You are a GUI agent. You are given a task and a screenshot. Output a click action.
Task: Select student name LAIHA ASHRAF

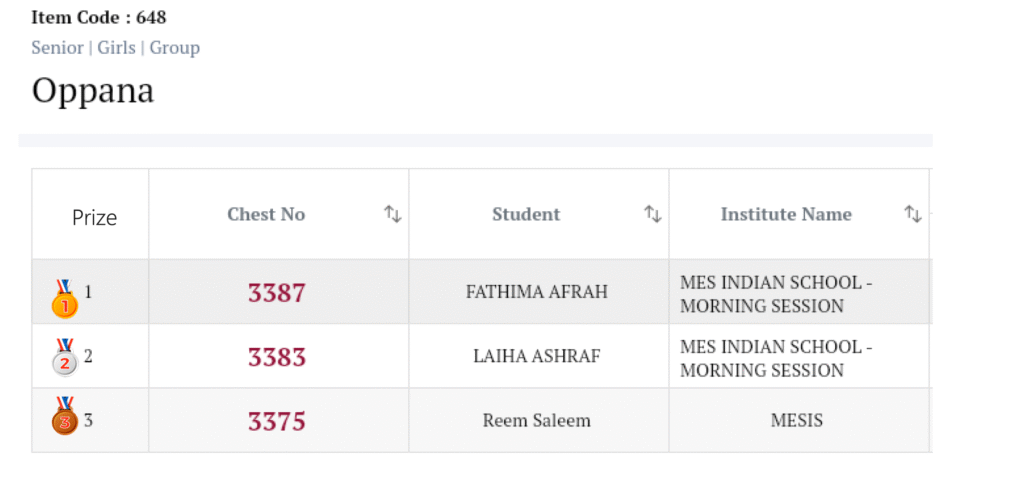click(x=537, y=356)
